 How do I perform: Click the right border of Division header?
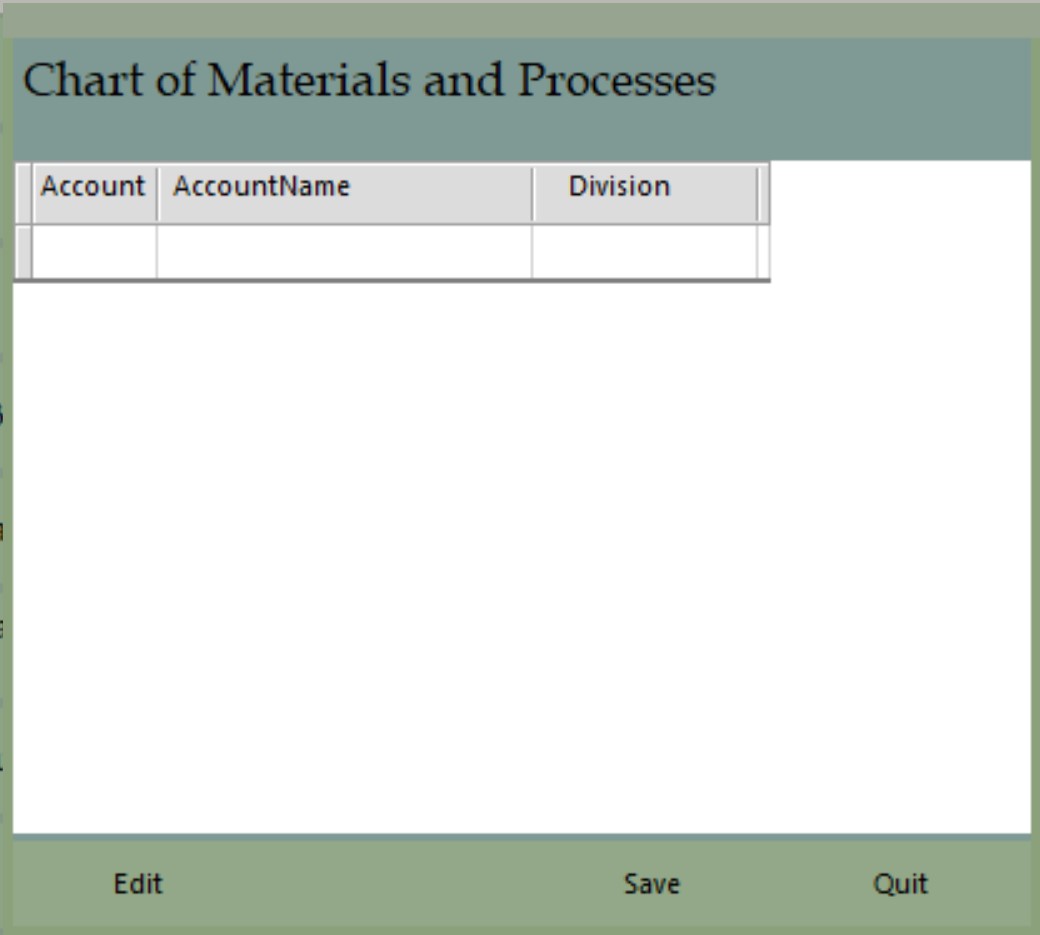[x=757, y=190]
